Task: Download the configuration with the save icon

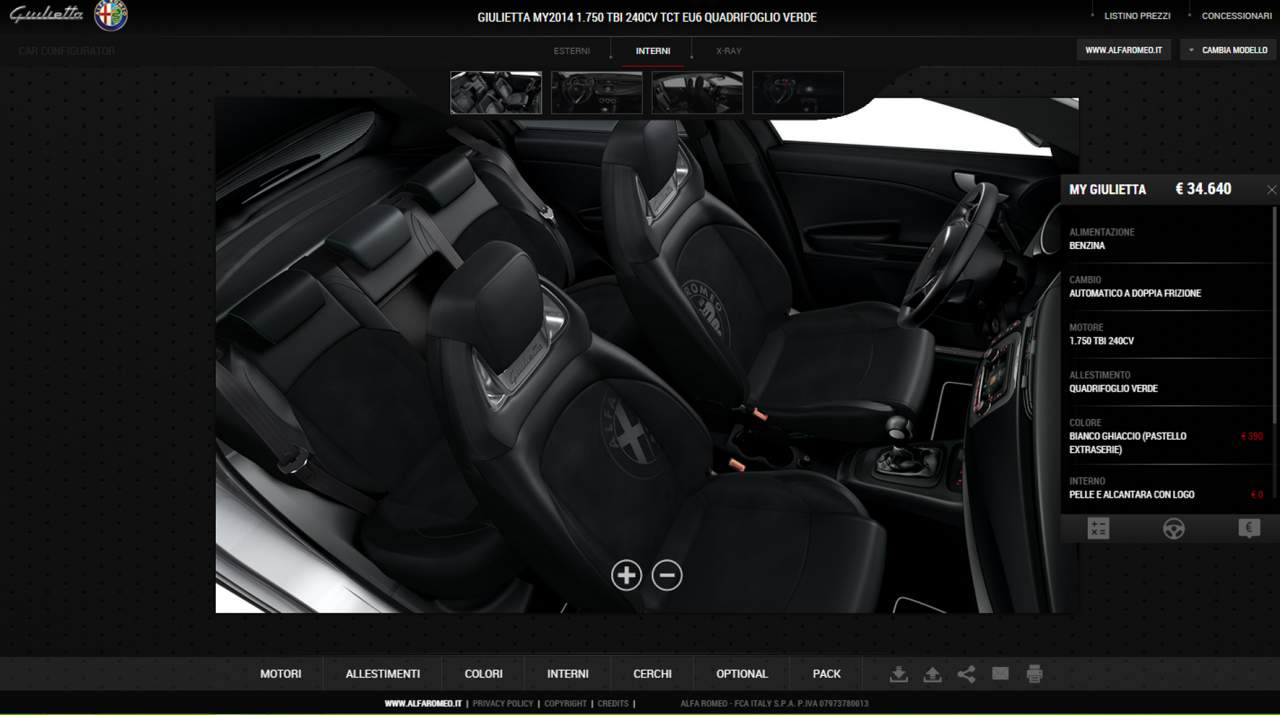Action: (899, 674)
